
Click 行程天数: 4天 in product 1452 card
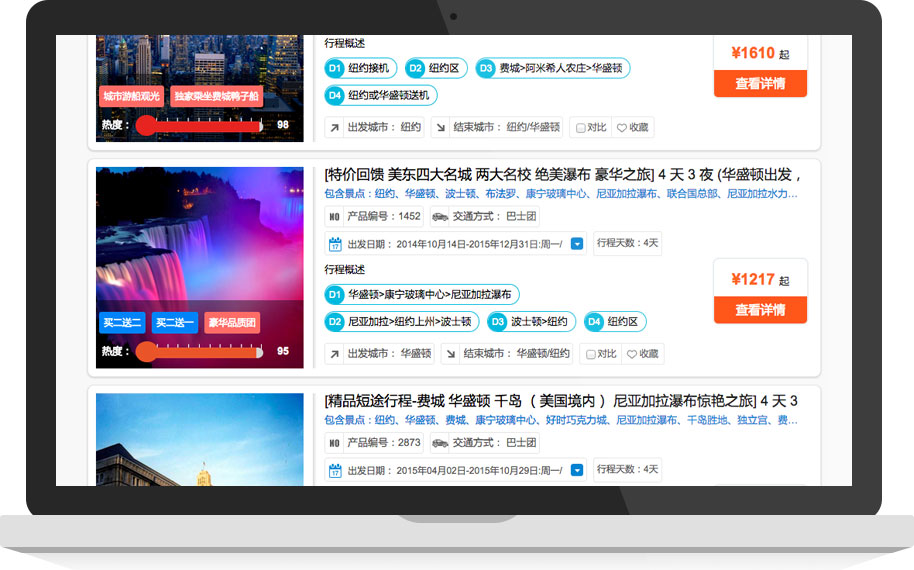[x=627, y=243]
